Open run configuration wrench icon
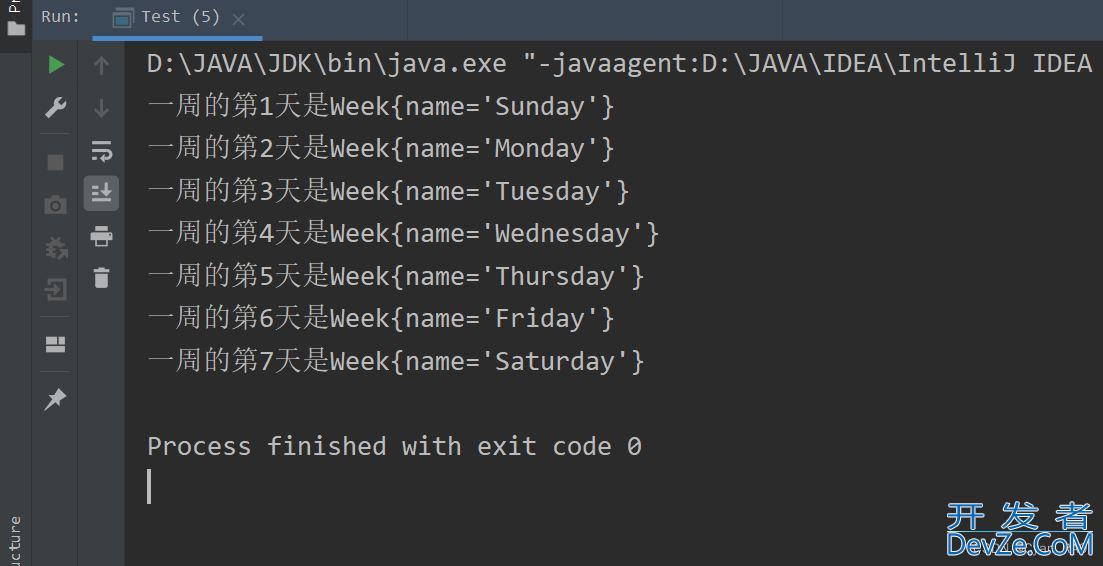 pos(56,108)
